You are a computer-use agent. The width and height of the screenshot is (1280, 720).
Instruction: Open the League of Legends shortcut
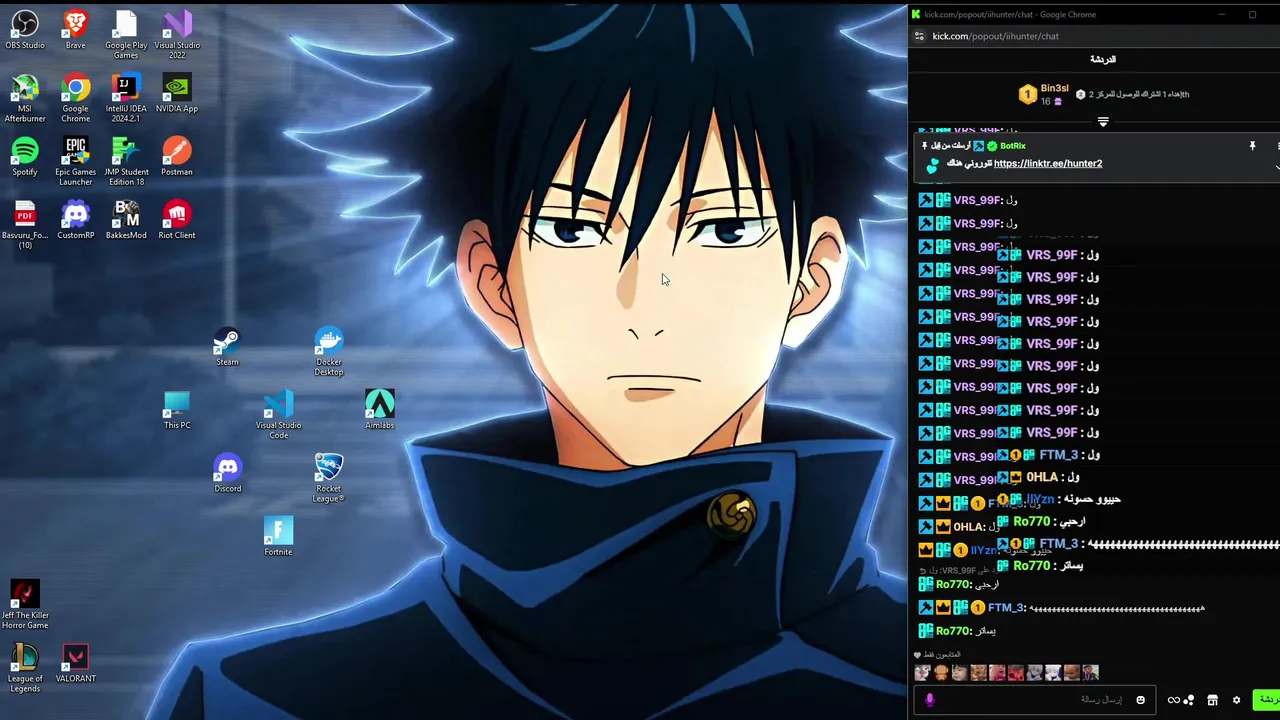[x=25, y=668]
